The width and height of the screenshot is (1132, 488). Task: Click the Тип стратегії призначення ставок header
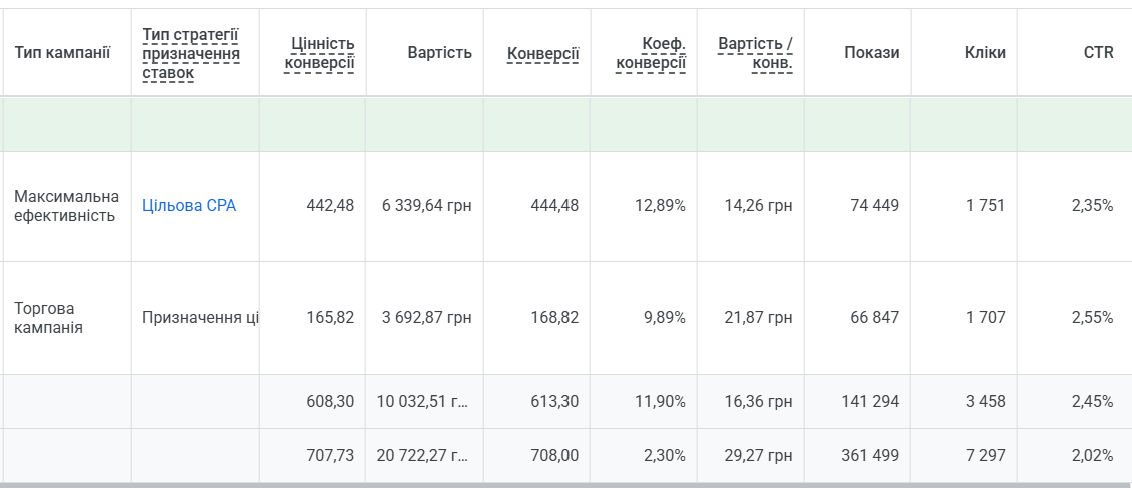[191, 53]
